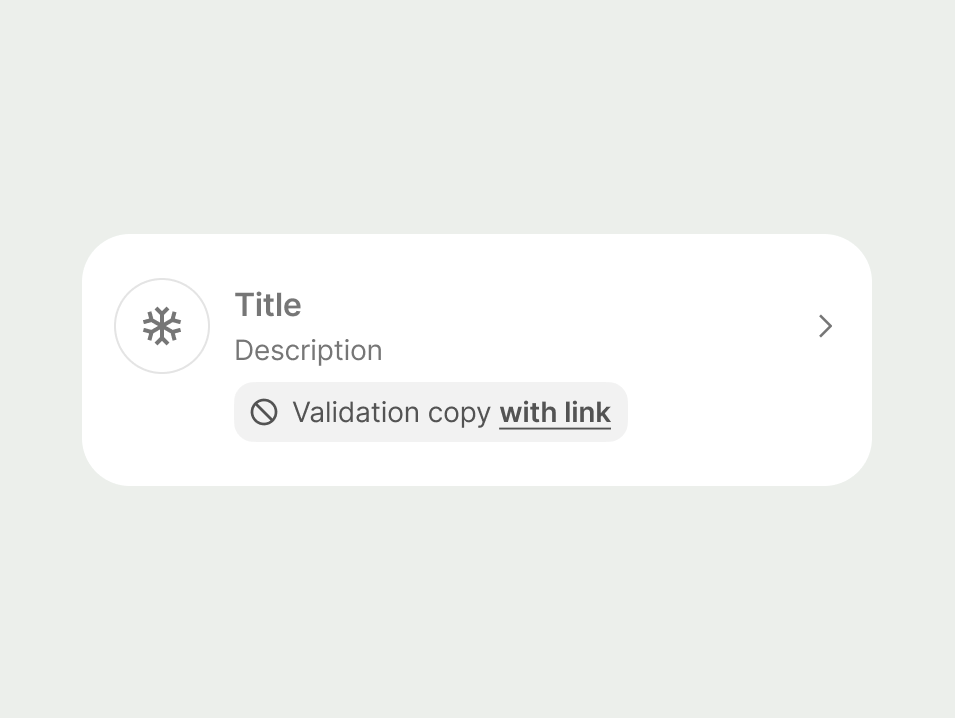Select the Title heading text
The width and height of the screenshot is (955, 718).
pos(267,305)
